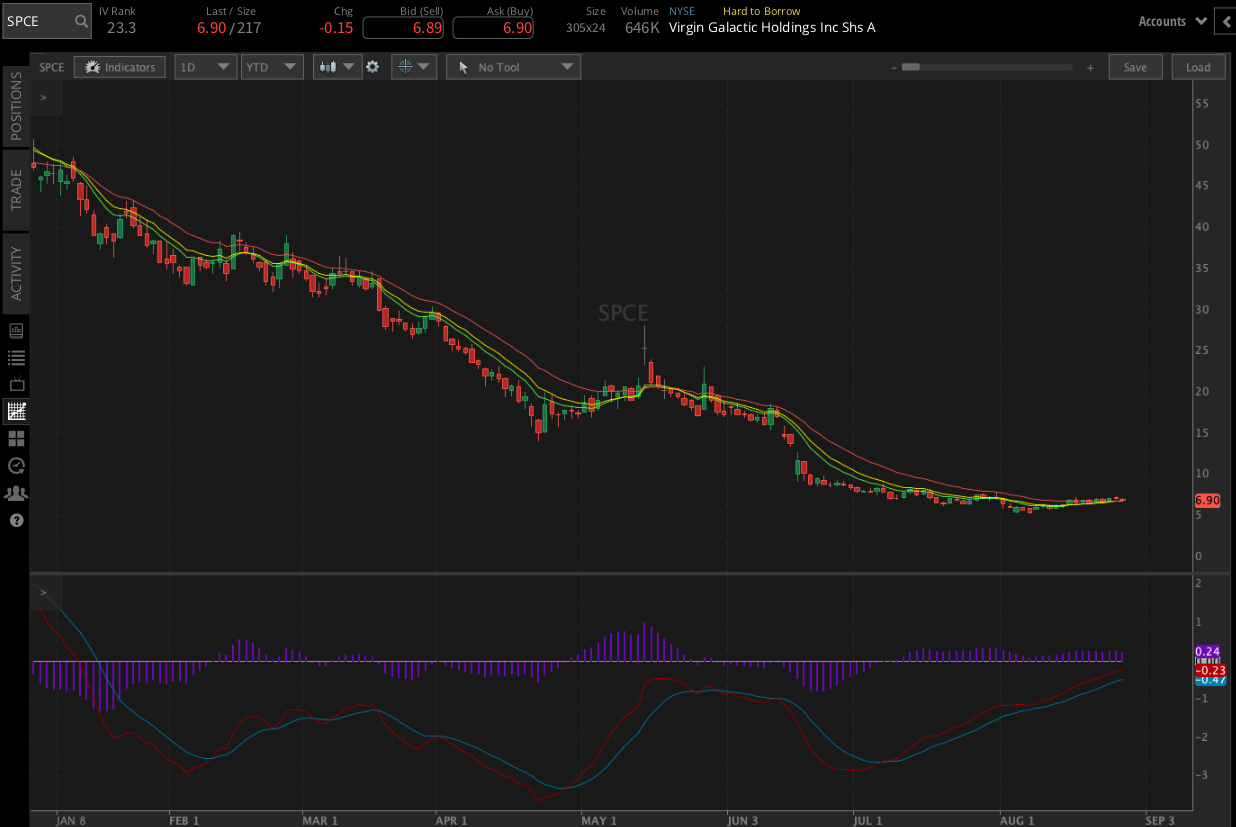This screenshot has height=827, width=1236.
Task: Click the watchlist list icon in sidebar
Action: coord(16,357)
